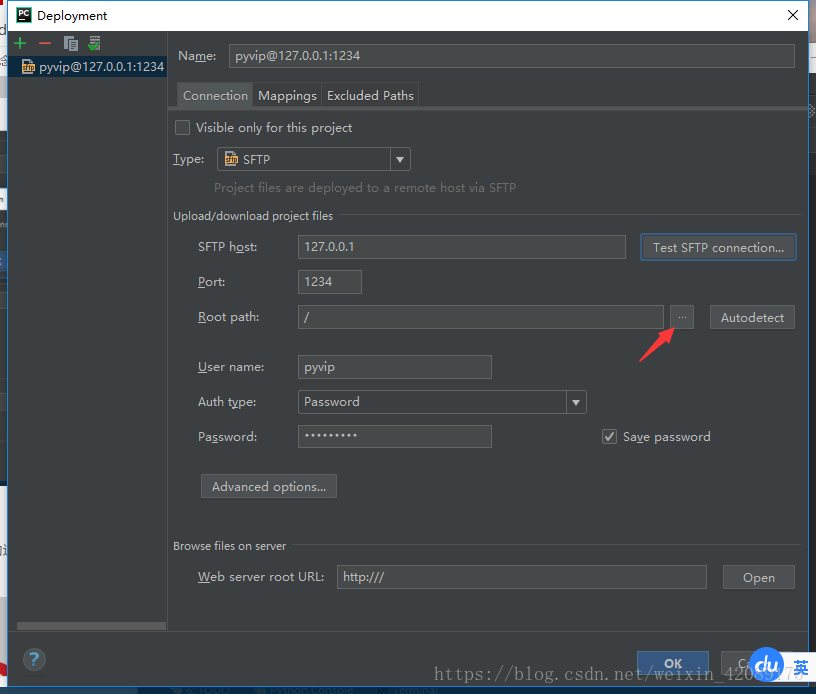Confirm with the OK button

(672, 663)
